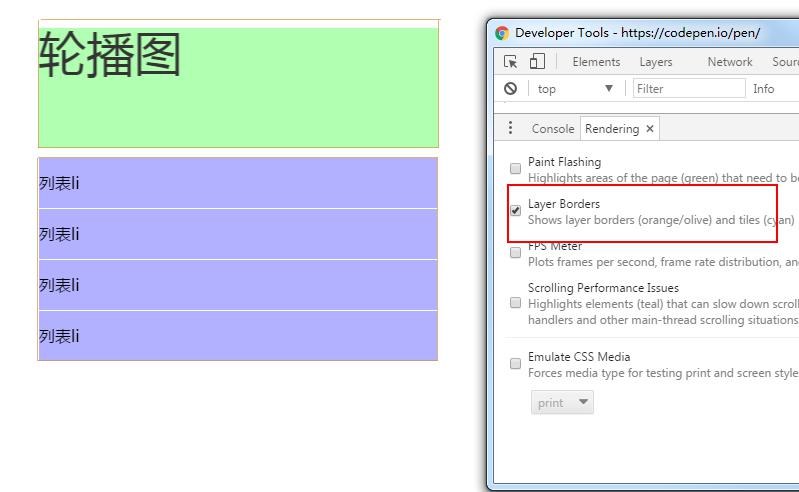Click the clear console icon
799x492 pixels.
point(510,89)
